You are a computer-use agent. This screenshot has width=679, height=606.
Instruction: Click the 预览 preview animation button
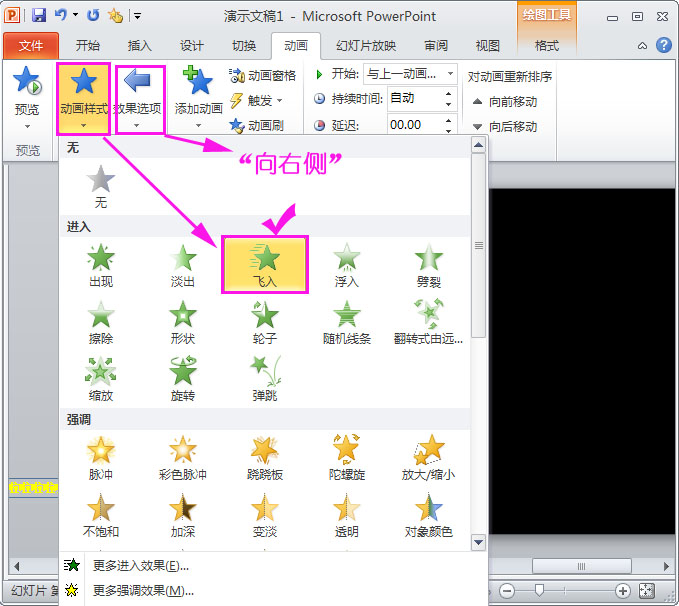(27, 97)
